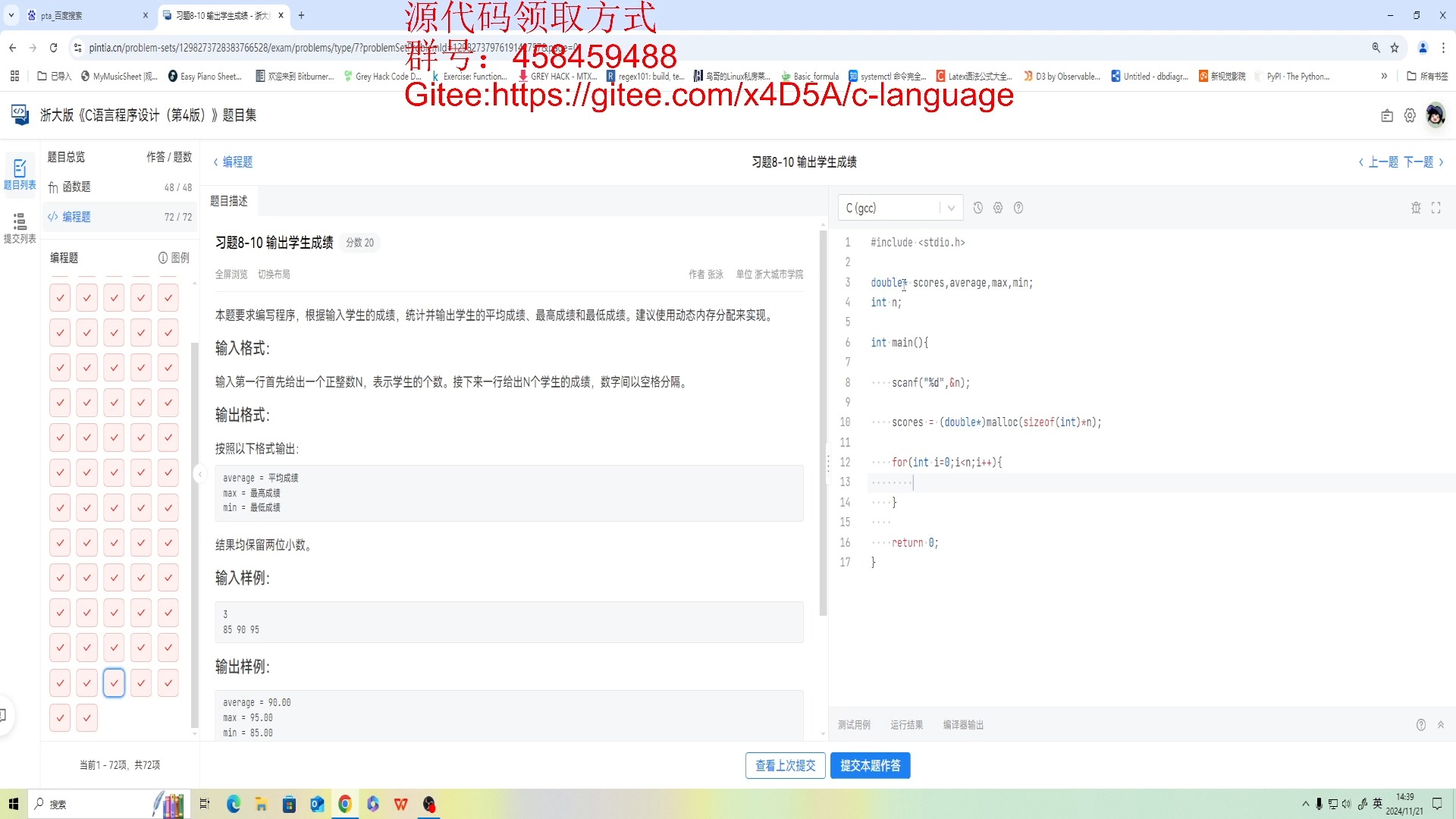The height and width of the screenshot is (819, 1456).
Task: Click the PTA logo icon in header
Action: (20, 115)
